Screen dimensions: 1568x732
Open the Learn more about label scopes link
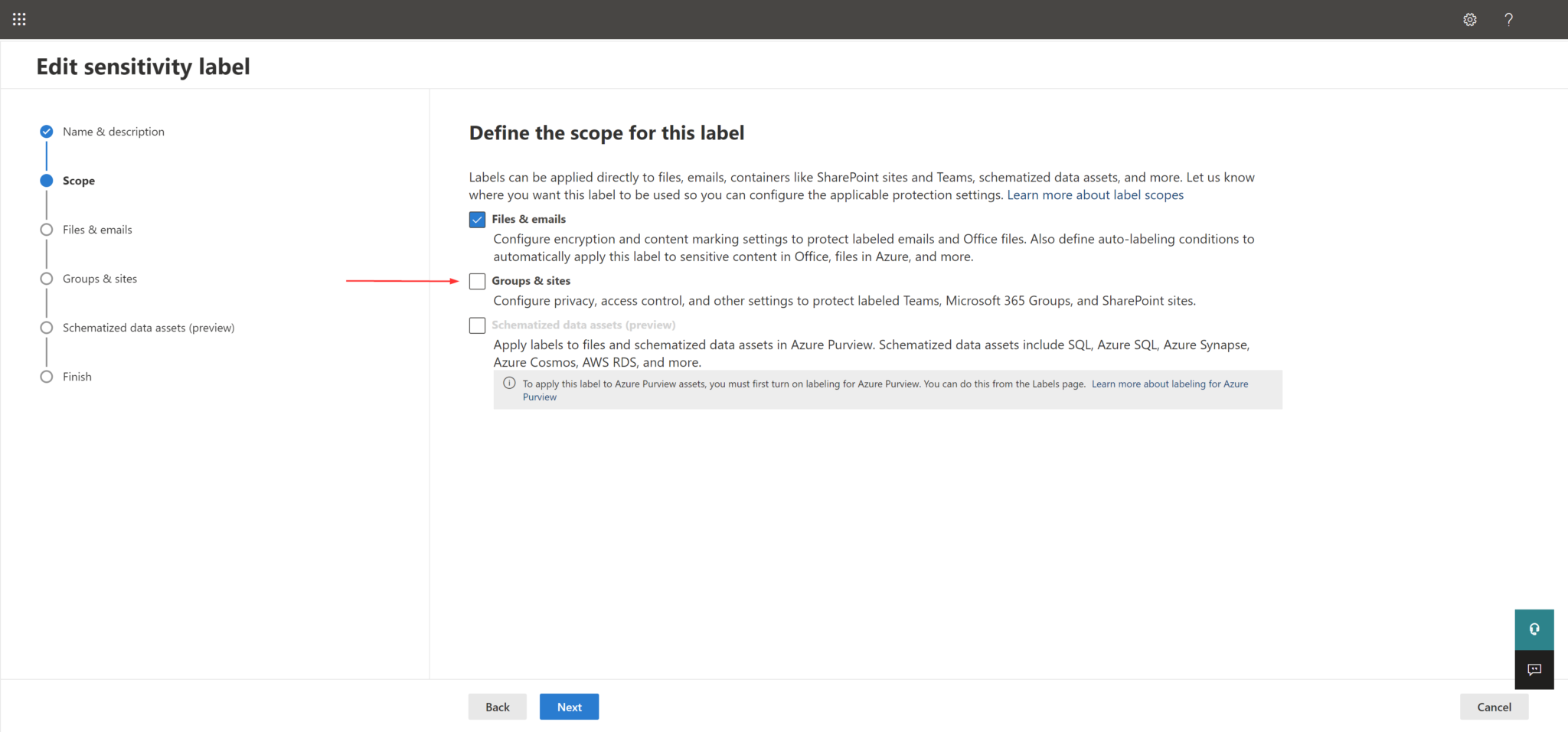[1095, 194]
